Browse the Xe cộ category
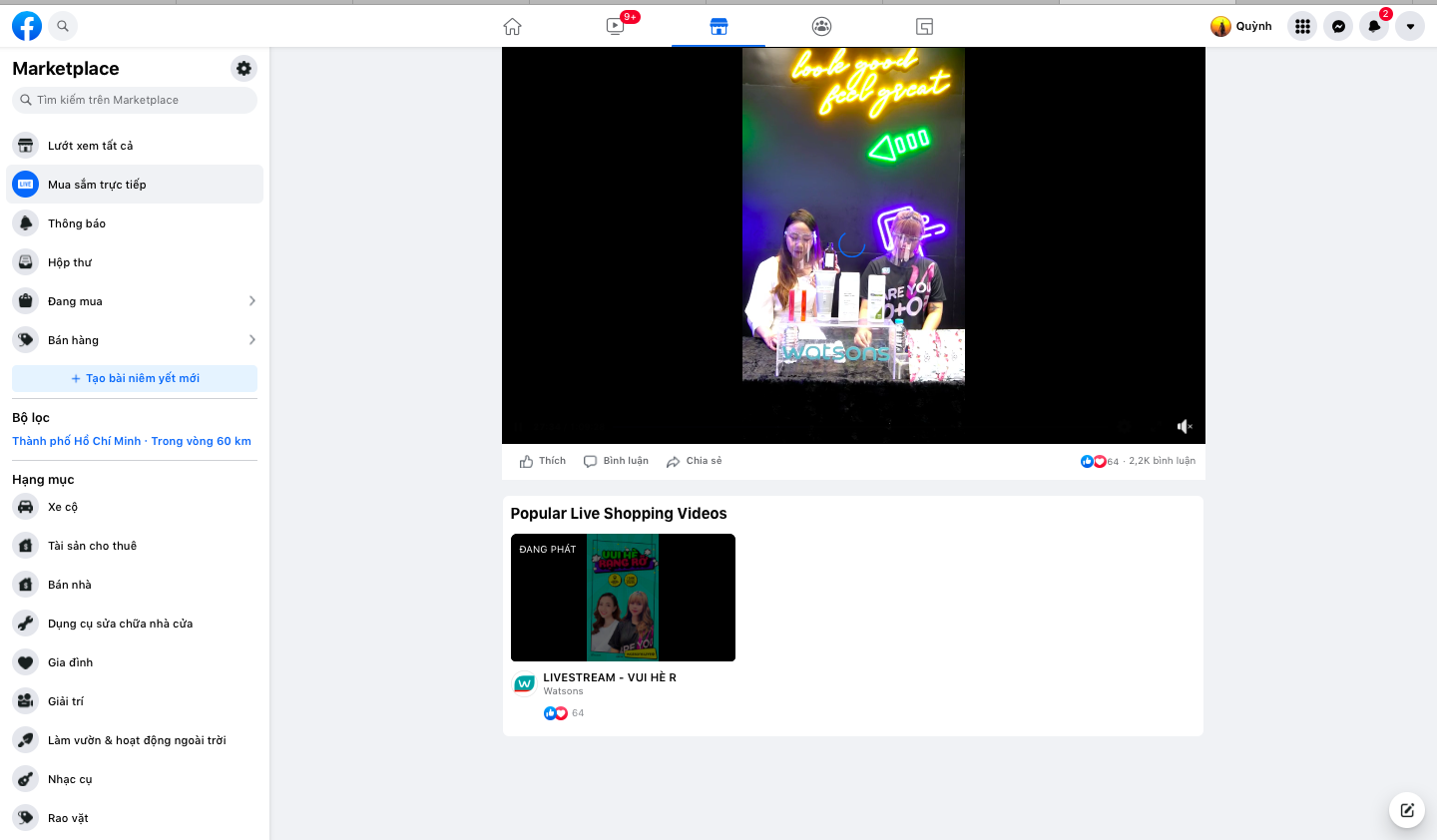 click(135, 507)
